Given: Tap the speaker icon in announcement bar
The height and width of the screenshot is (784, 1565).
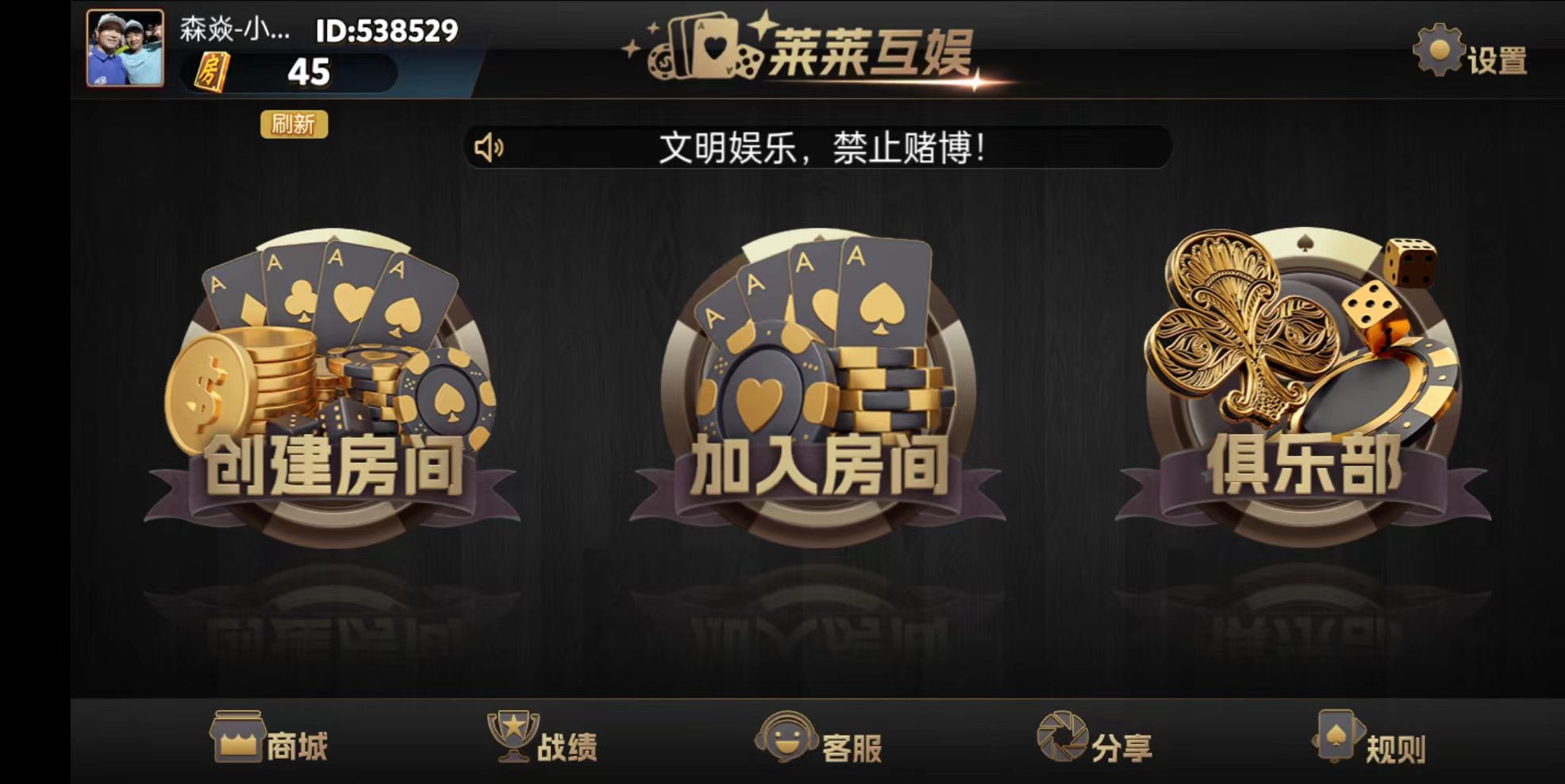Looking at the screenshot, I should (x=489, y=148).
